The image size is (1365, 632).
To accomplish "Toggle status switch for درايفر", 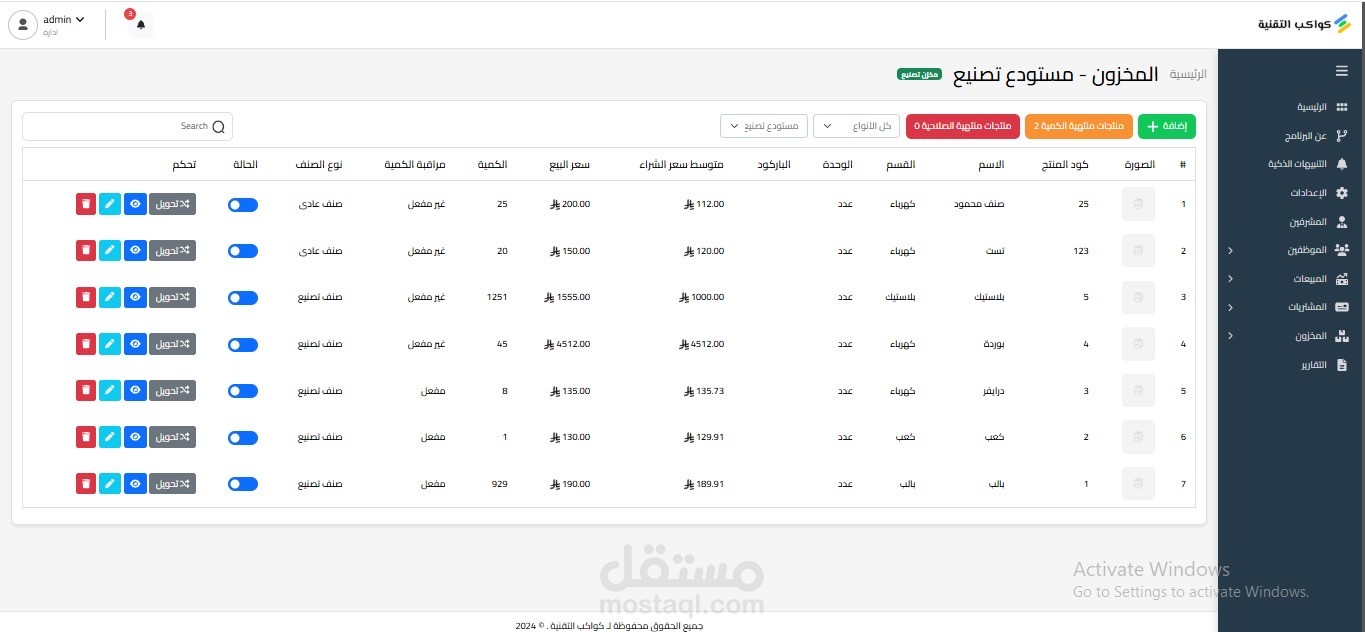I will click(x=243, y=390).
